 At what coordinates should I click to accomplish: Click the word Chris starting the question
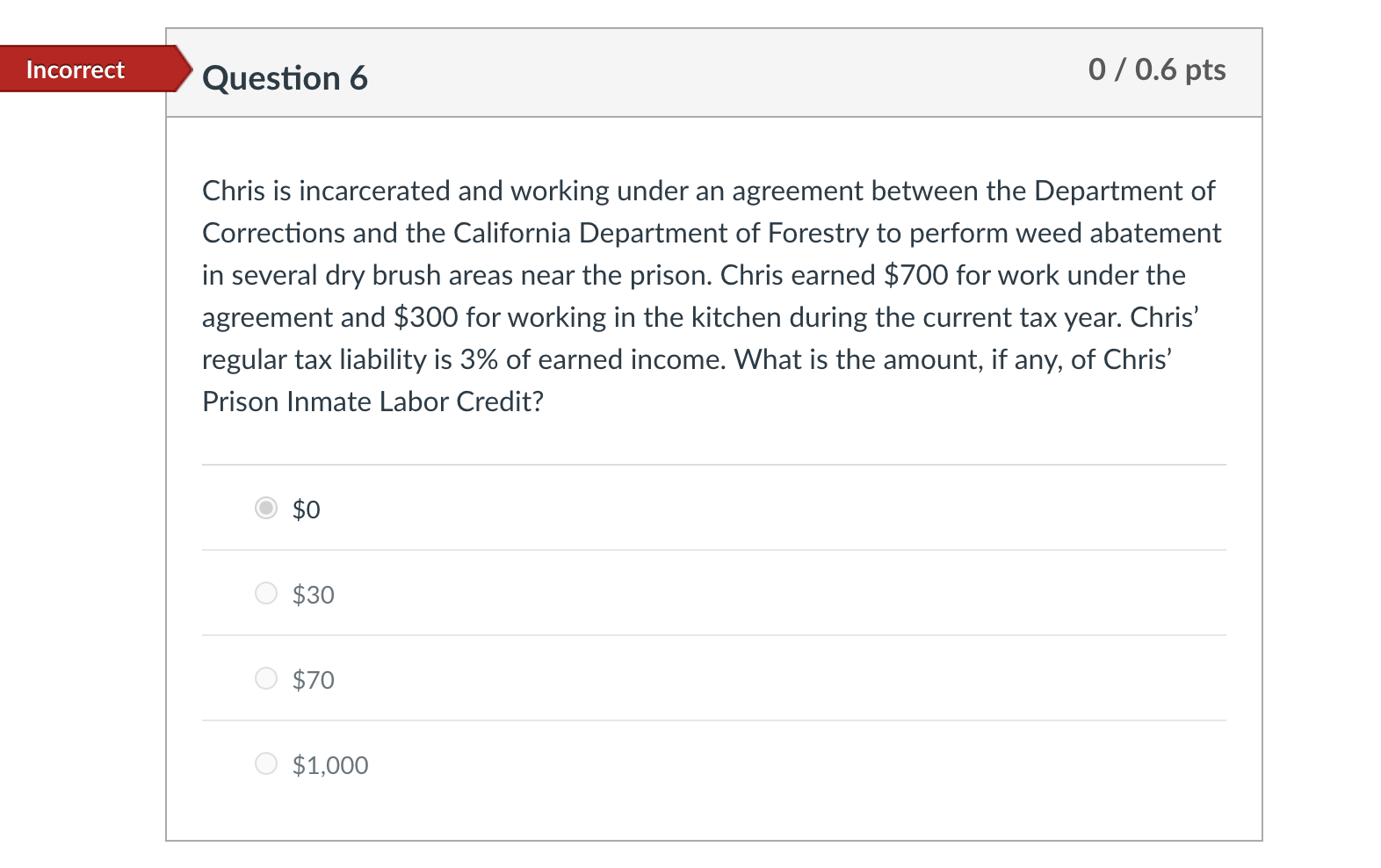pos(233,191)
